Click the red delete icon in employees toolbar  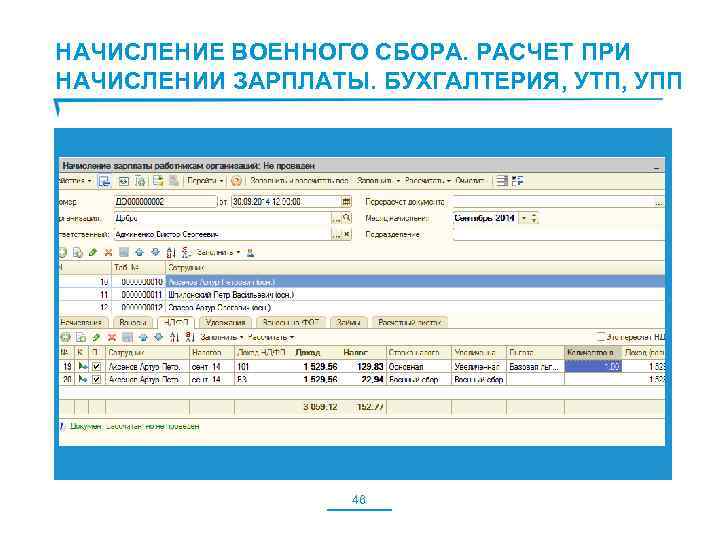(x=108, y=253)
